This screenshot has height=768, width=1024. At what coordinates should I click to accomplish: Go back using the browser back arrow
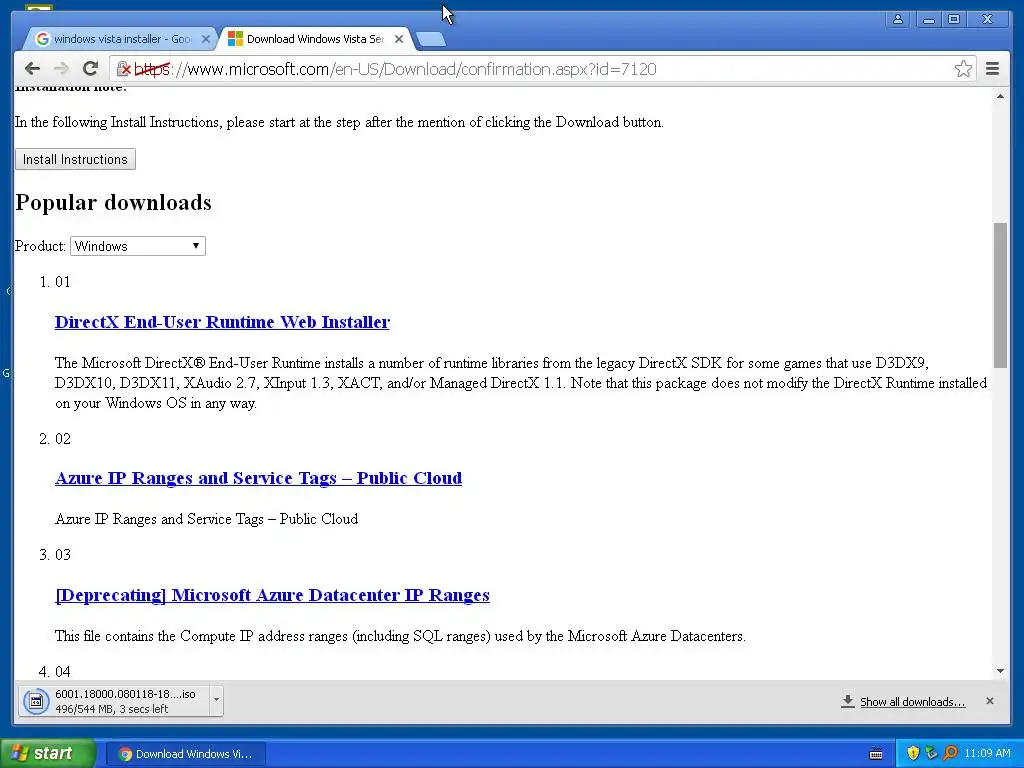[x=32, y=69]
